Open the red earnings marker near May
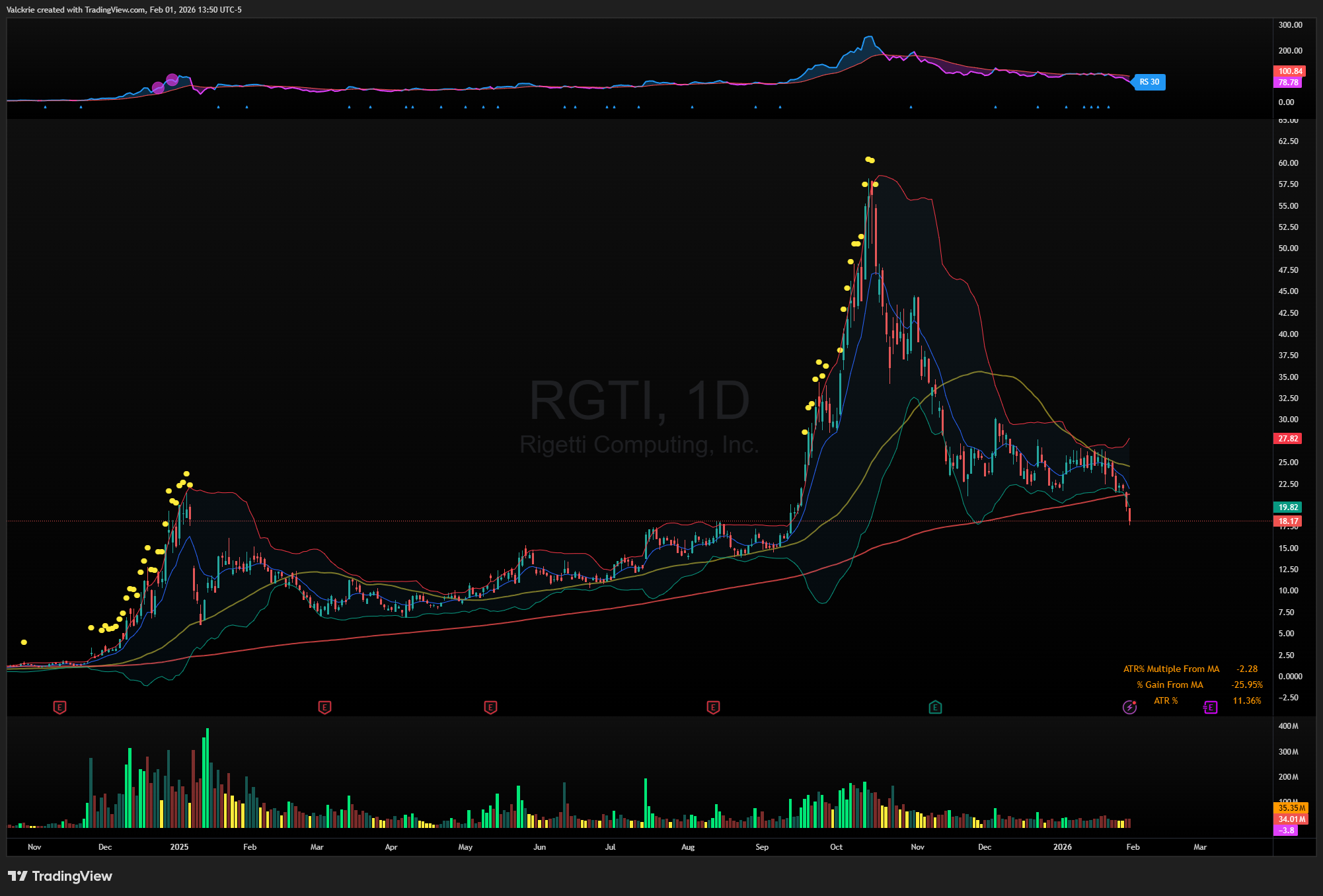Image resolution: width=1323 pixels, height=896 pixels. coord(490,708)
